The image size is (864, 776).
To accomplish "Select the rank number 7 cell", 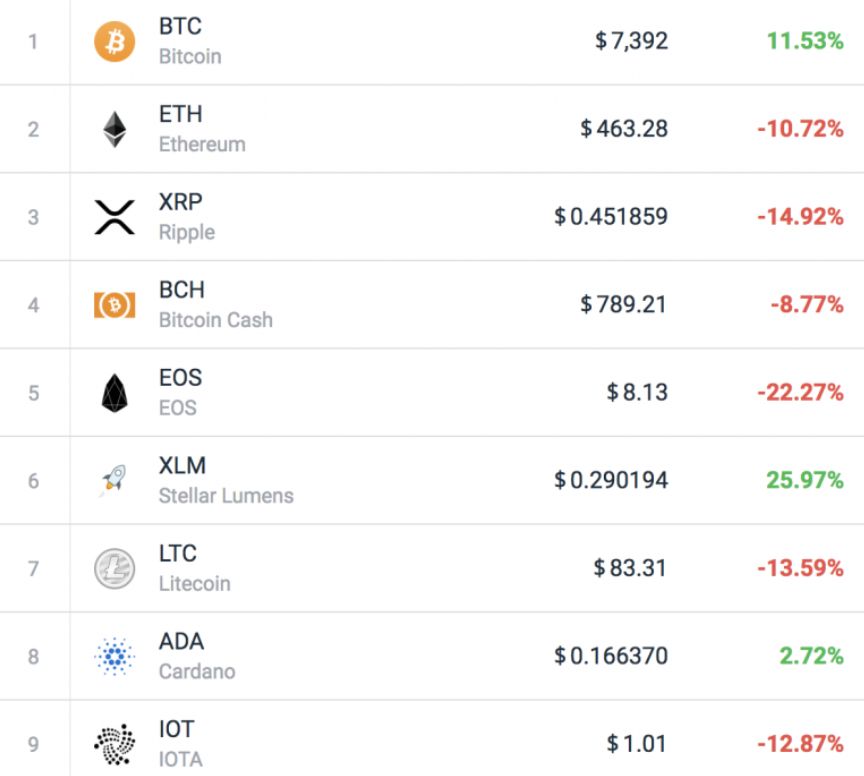I will tap(34, 569).
